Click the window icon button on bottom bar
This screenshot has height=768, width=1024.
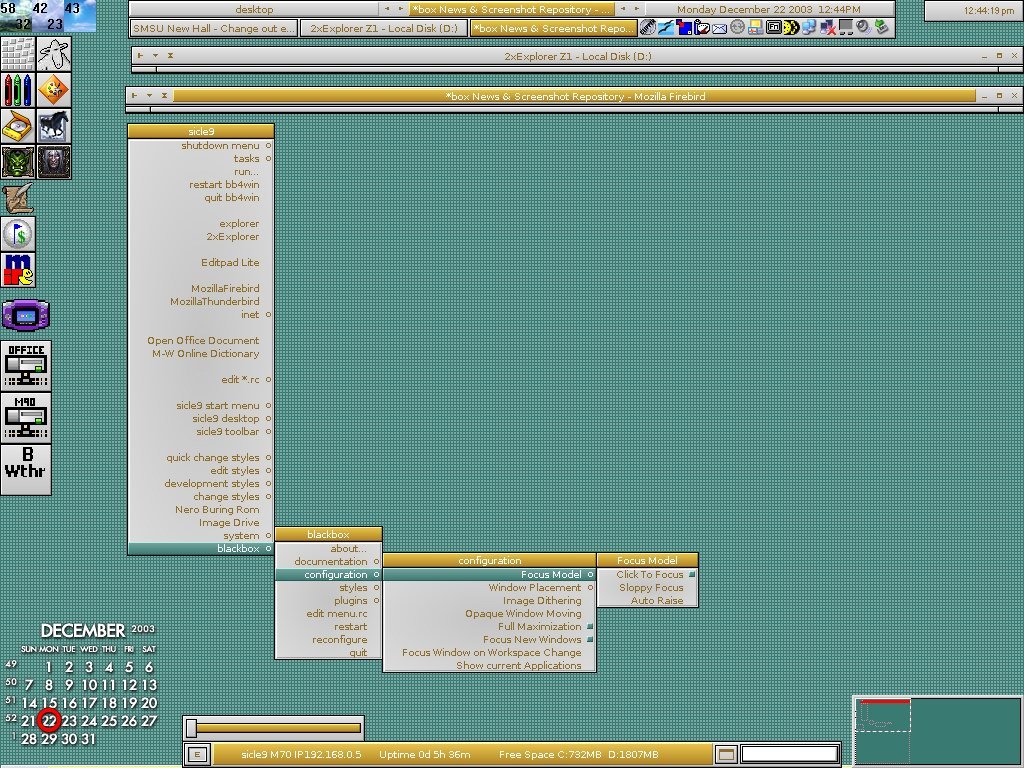[726, 755]
